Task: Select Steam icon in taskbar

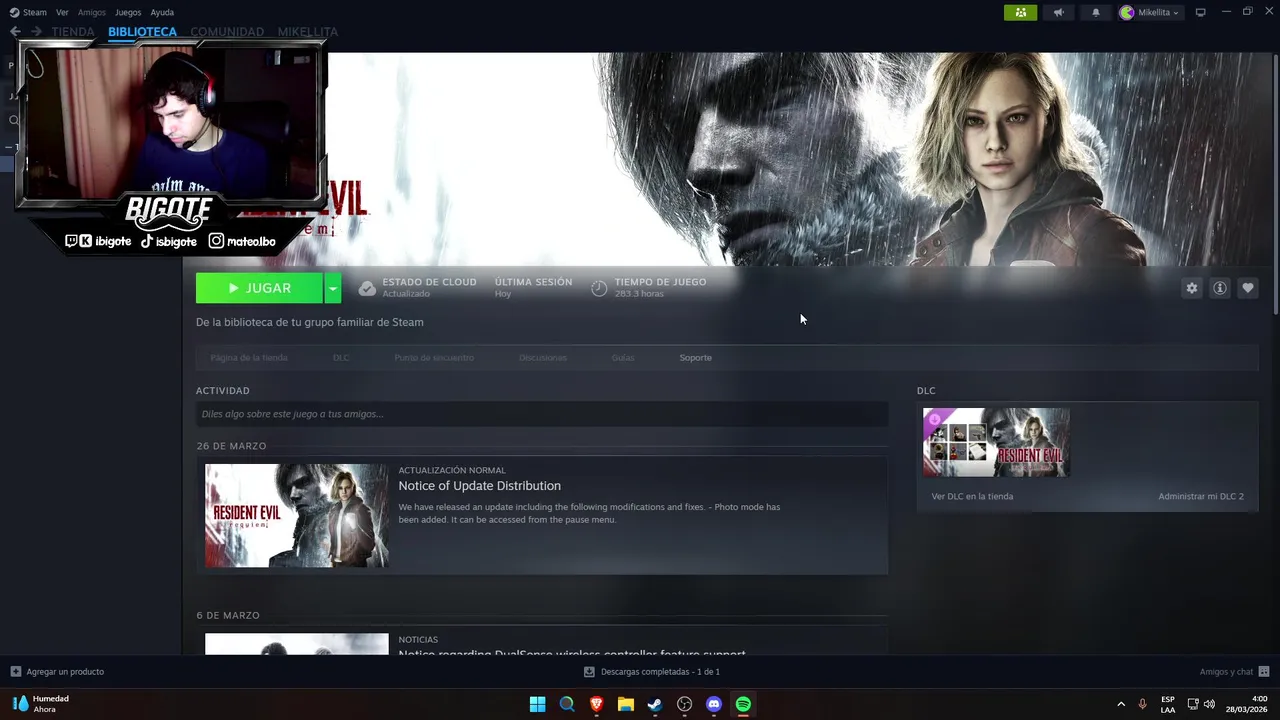Action: click(655, 704)
